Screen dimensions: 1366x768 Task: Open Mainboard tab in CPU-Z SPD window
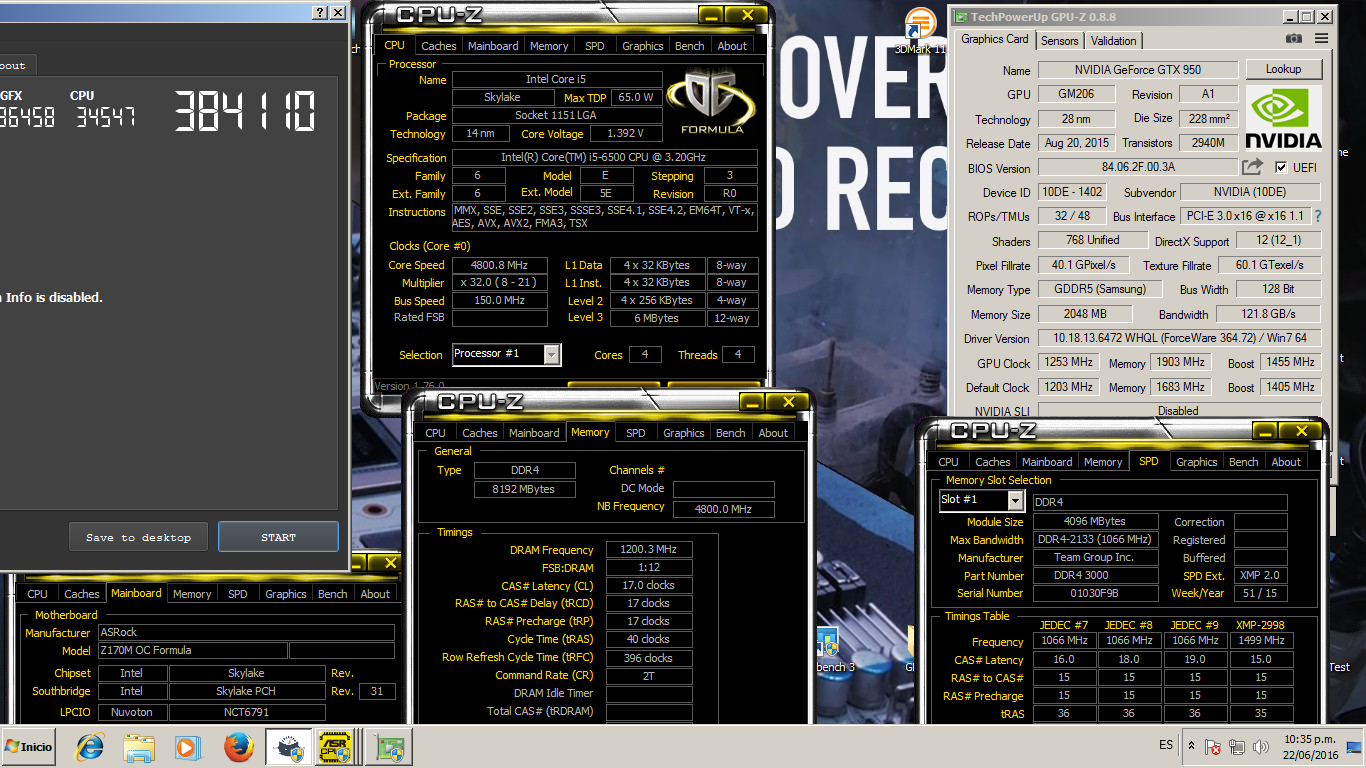[1047, 462]
